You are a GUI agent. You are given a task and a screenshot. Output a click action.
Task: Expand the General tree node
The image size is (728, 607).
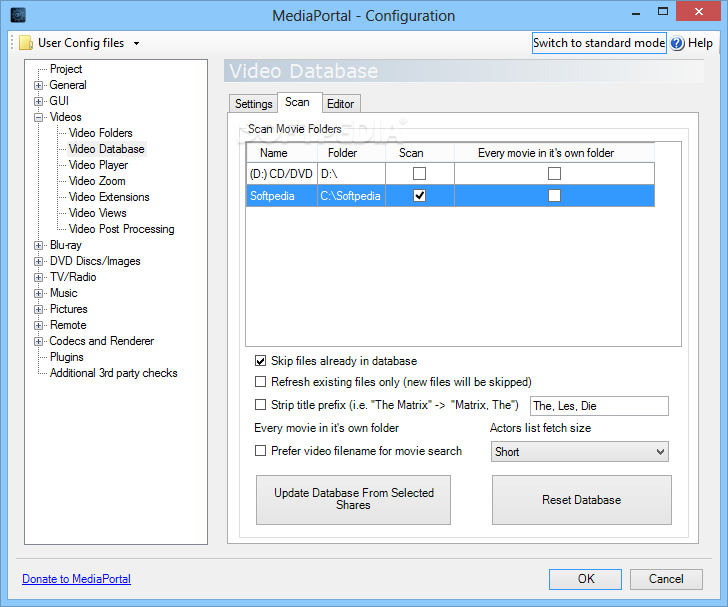(x=39, y=85)
